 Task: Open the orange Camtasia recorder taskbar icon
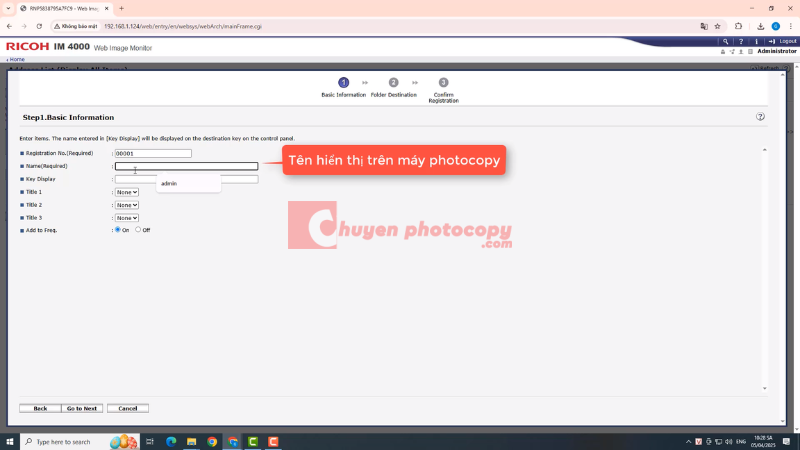[x=273, y=441]
